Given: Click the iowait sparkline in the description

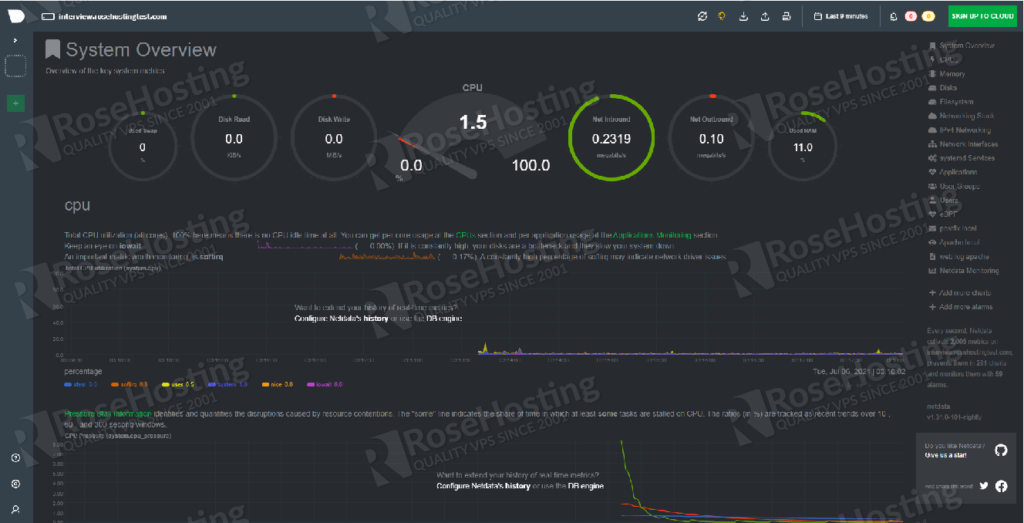Looking at the screenshot, I should point(305,246).
